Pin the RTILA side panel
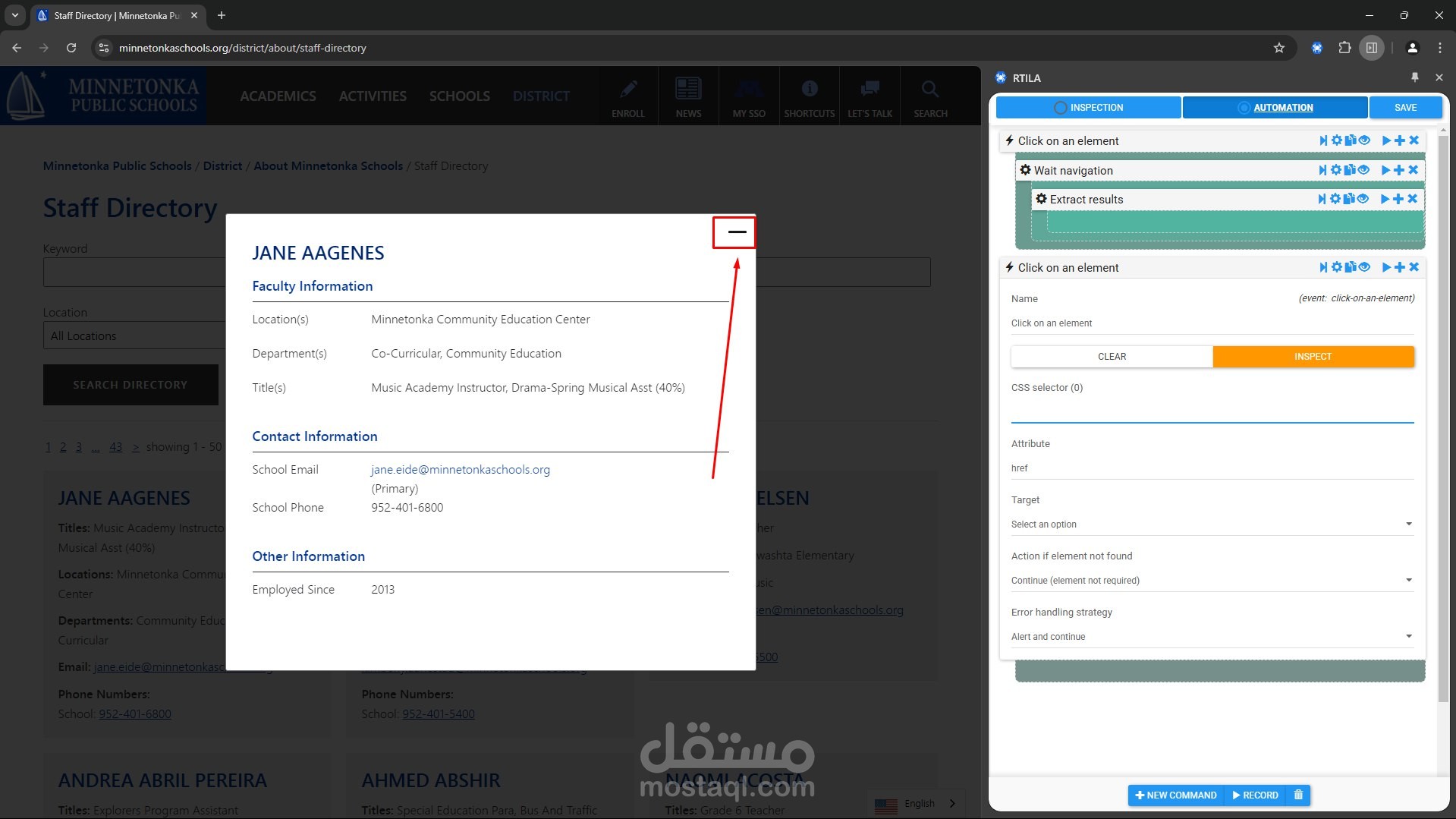 click(x=1414, y=77)
